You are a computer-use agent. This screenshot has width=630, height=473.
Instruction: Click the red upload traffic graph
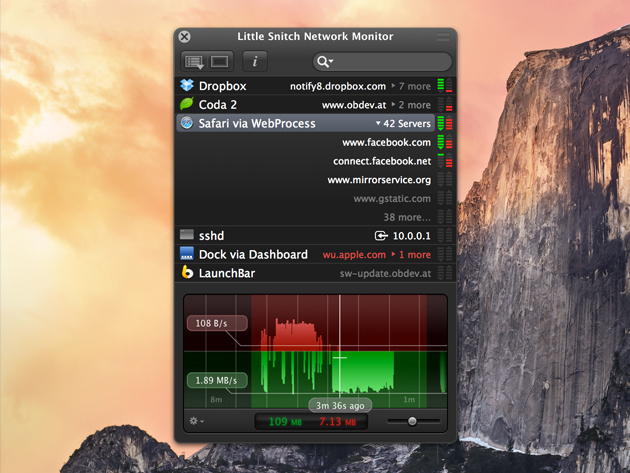315,324
